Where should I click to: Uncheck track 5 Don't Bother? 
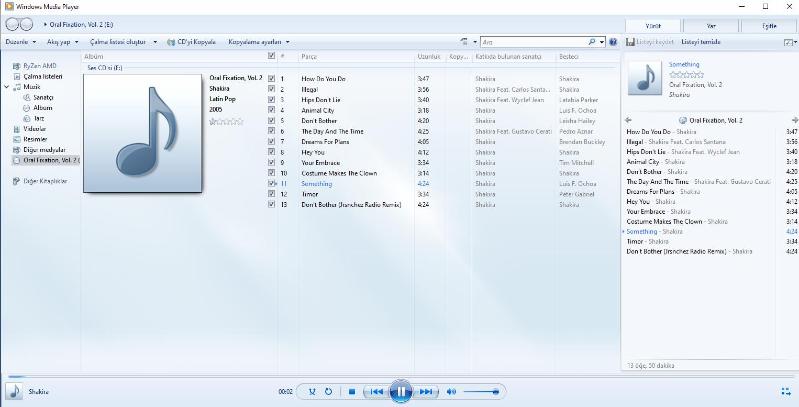click(271, 120)
